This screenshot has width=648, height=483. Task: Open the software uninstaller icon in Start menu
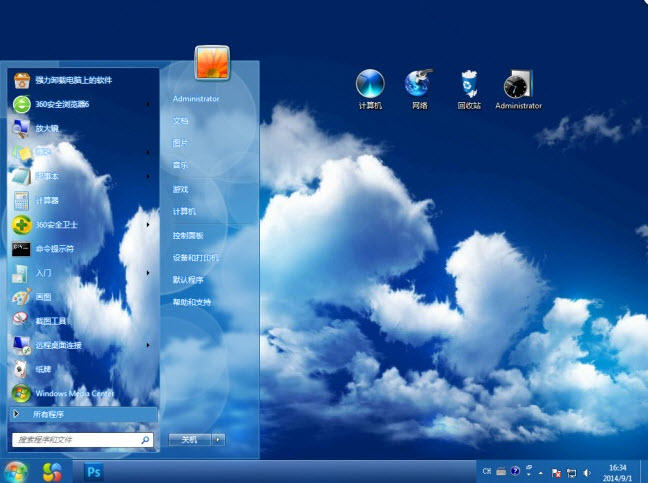pyautogui.click(x=21, y=80)
